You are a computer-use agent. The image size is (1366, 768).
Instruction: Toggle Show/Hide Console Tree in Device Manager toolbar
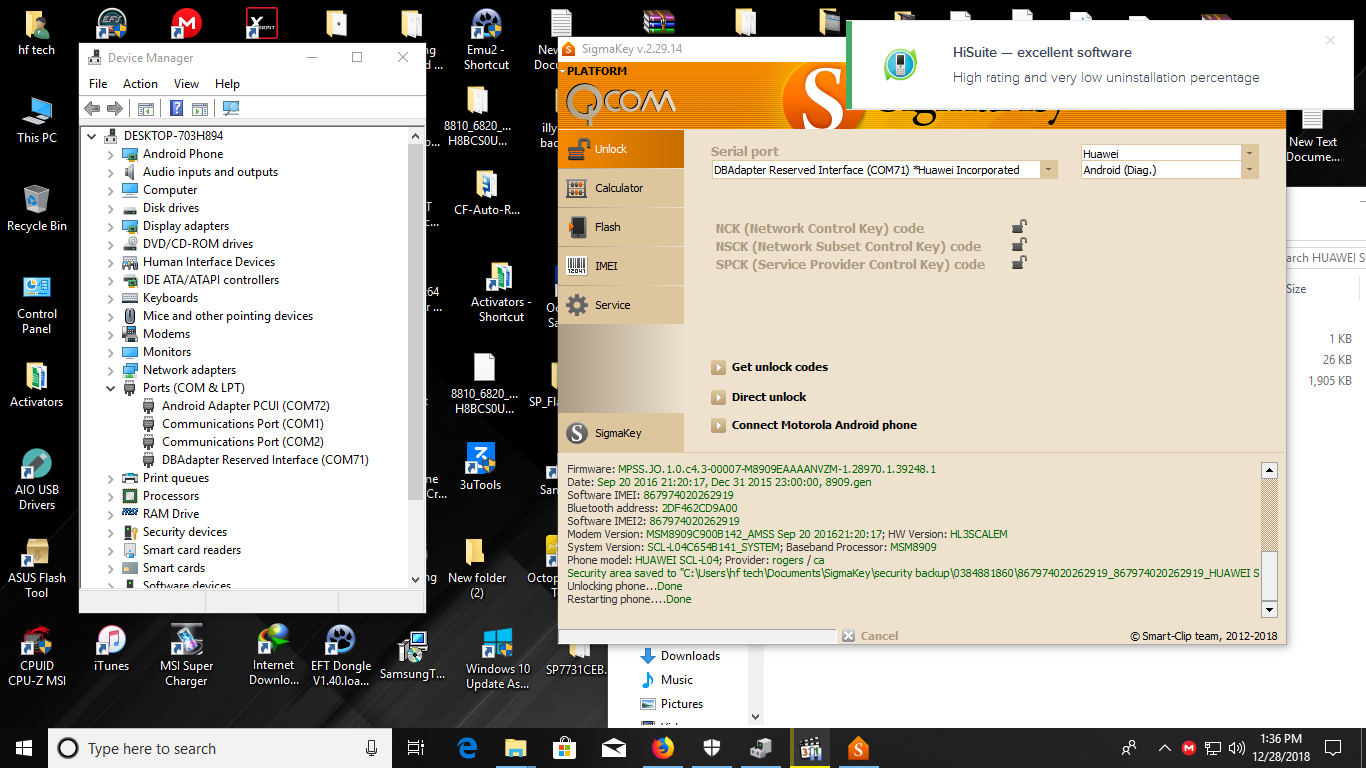pyautogui.click(x=146, y=108)
